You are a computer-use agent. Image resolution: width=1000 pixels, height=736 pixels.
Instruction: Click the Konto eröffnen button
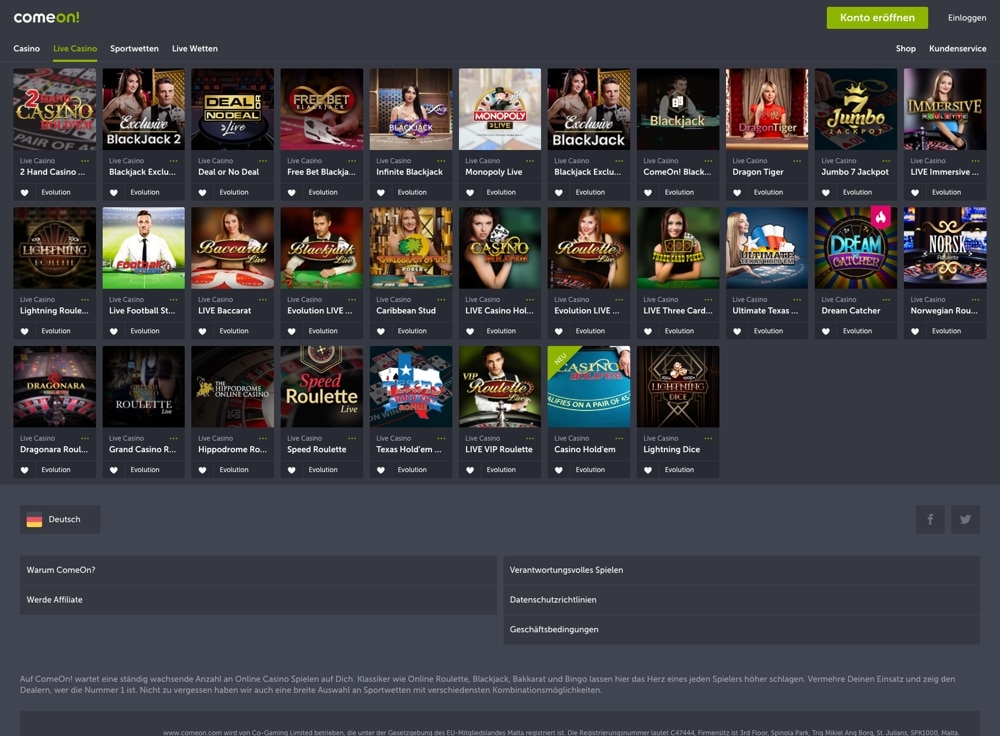(877, 18)
